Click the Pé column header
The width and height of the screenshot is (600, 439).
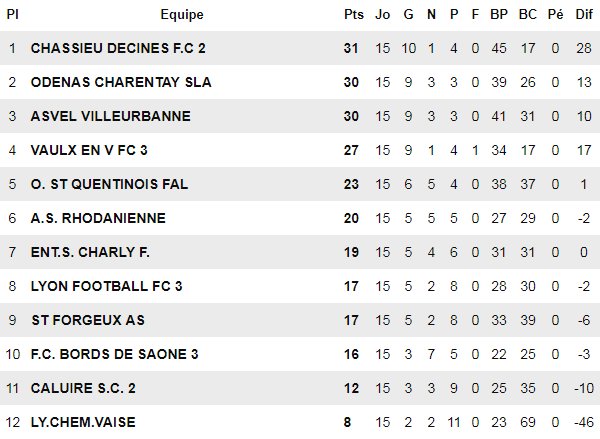pyautogui.click(x=556, y=14)
